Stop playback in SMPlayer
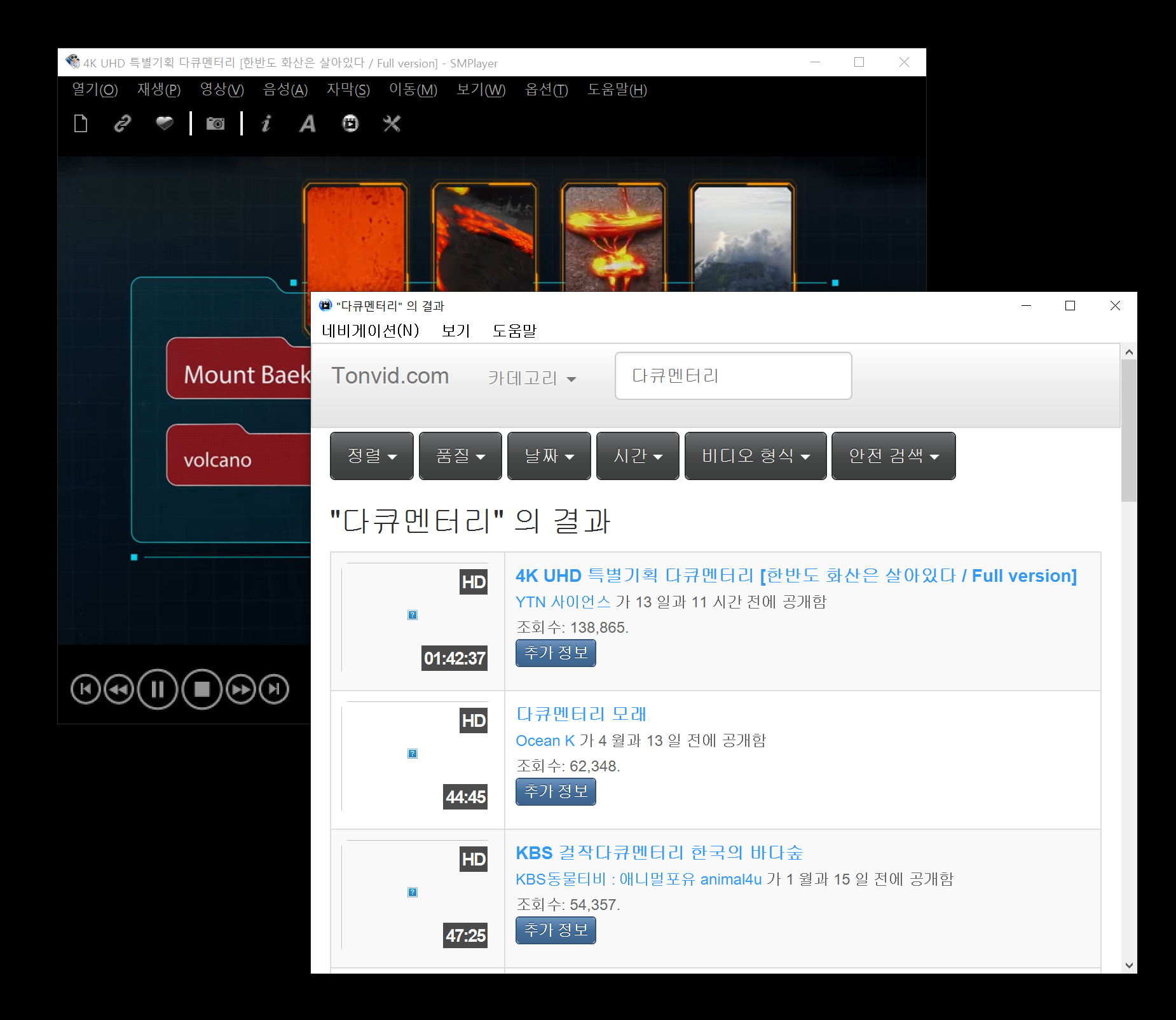This screenshot has height=1020, width=1176. point(202,689)
